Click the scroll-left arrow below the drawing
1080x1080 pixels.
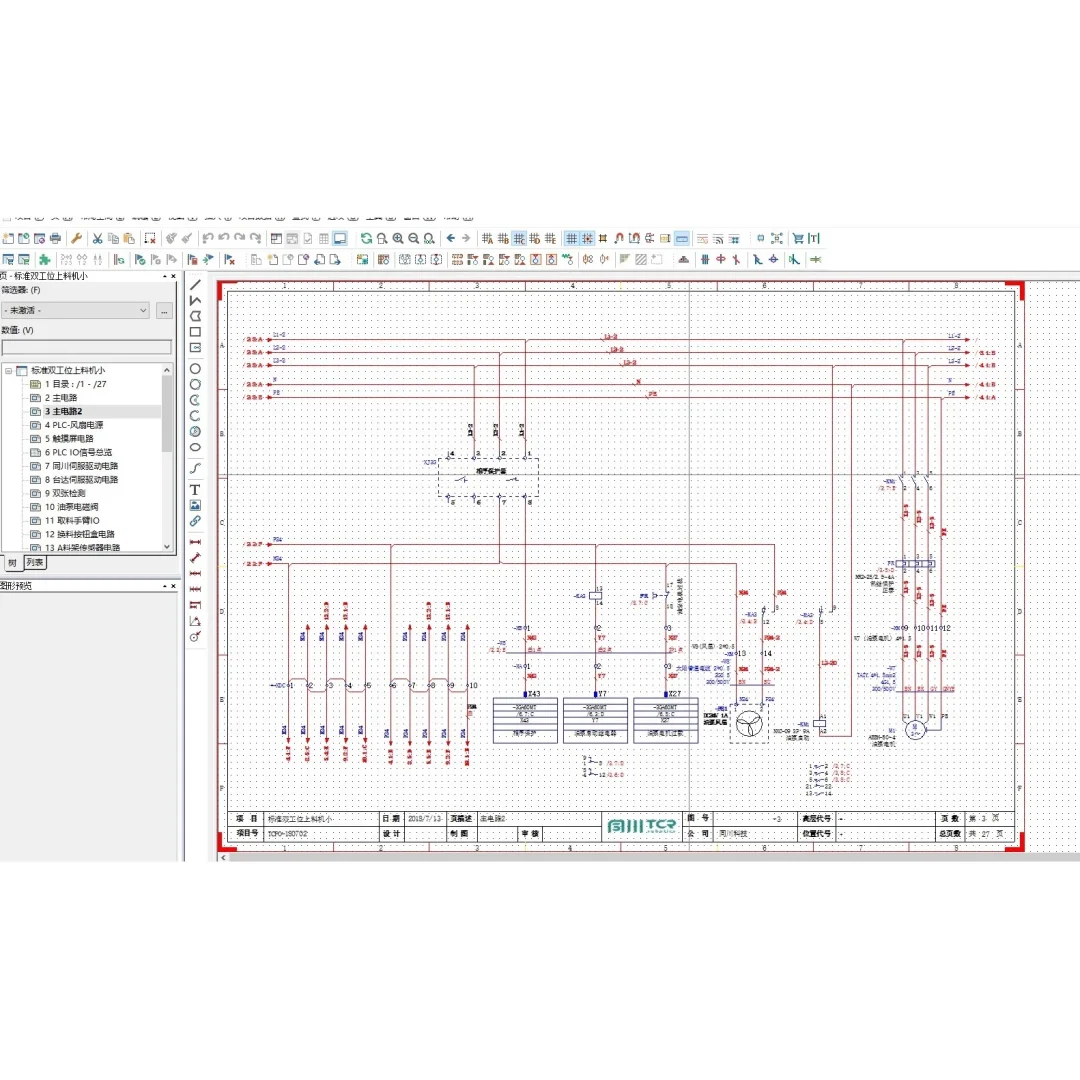coord(222,858)
